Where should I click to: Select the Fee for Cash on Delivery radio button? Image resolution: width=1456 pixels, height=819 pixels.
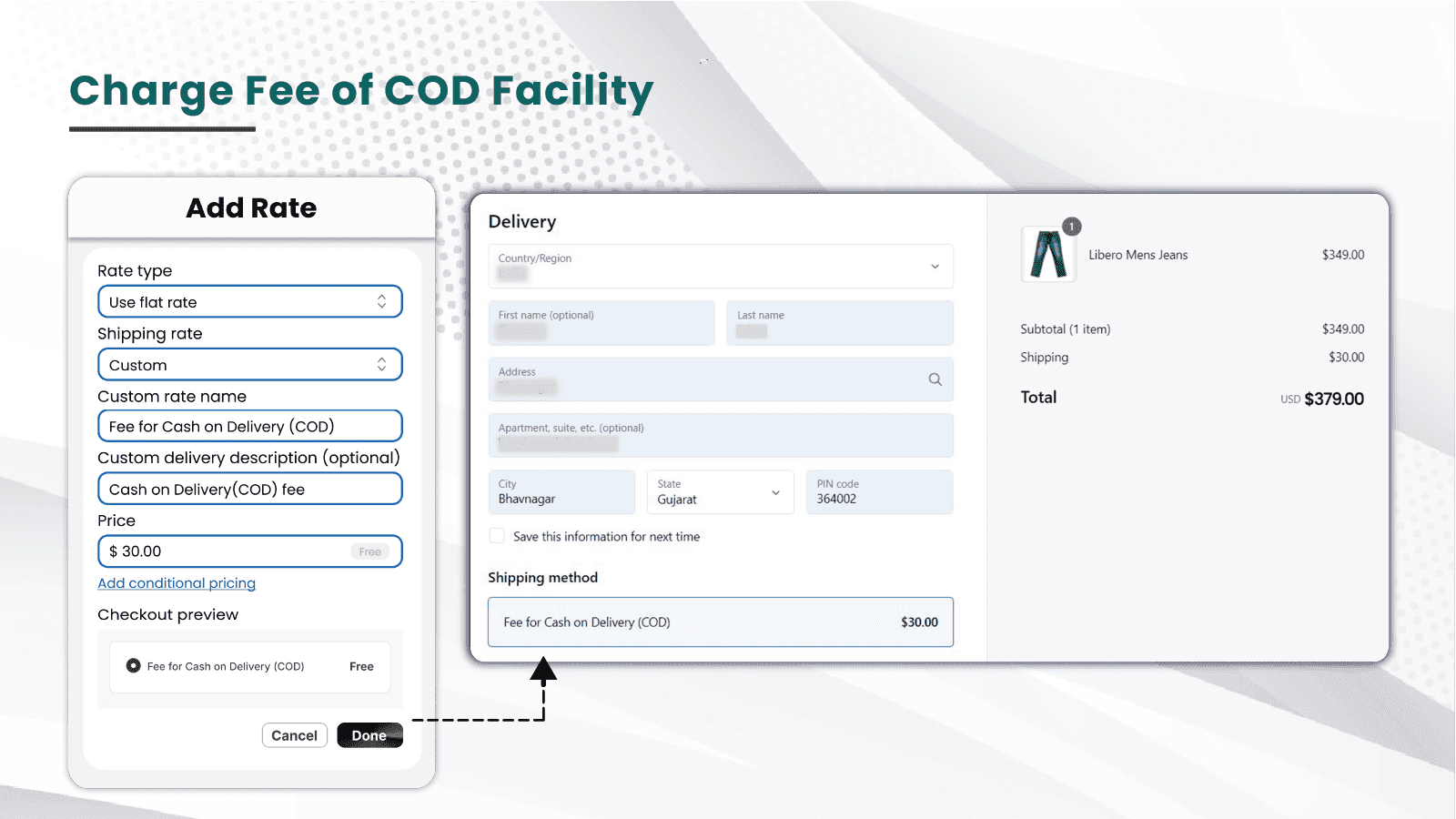point(134,666)
